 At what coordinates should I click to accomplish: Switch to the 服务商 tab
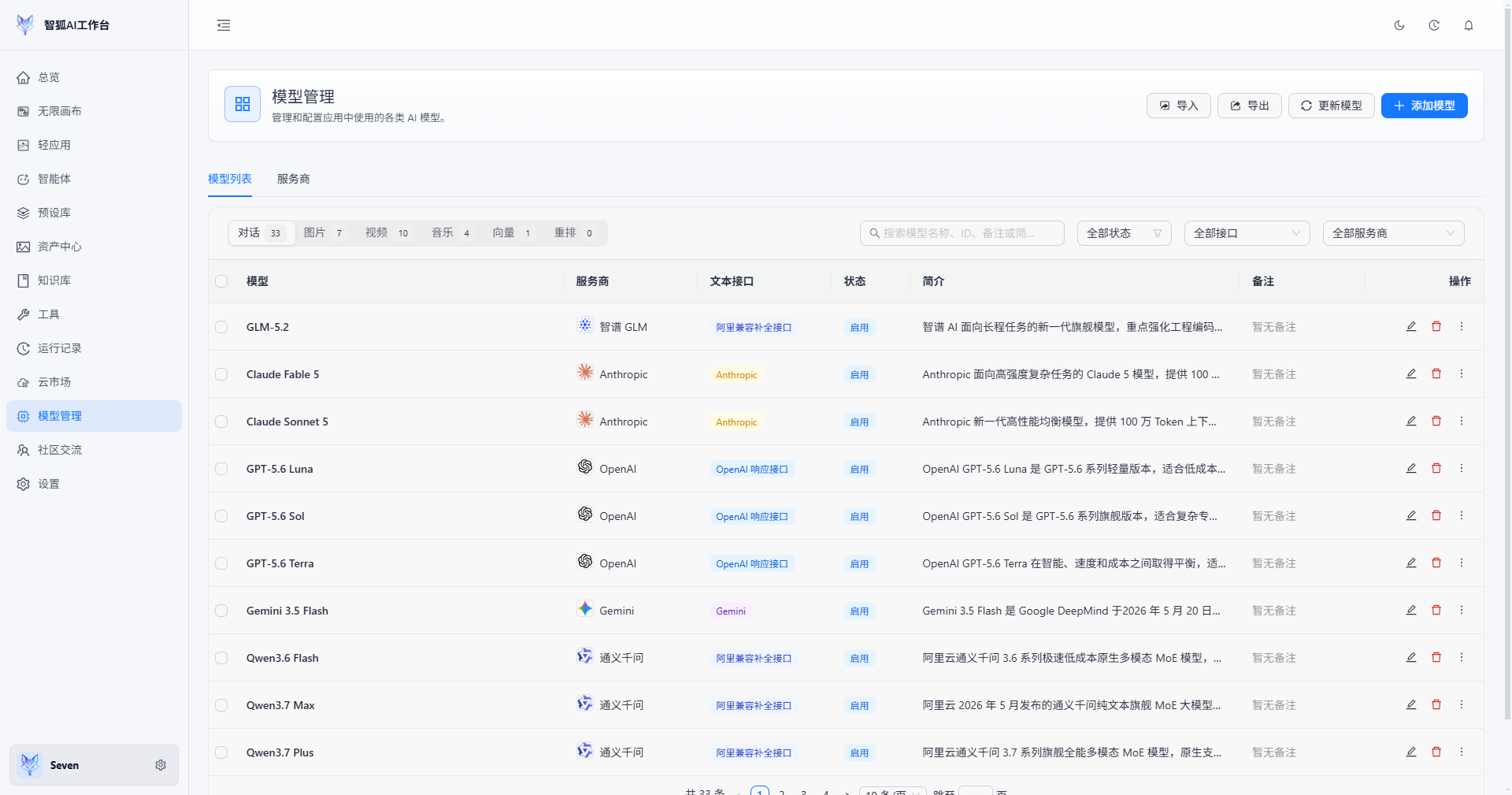293,179
